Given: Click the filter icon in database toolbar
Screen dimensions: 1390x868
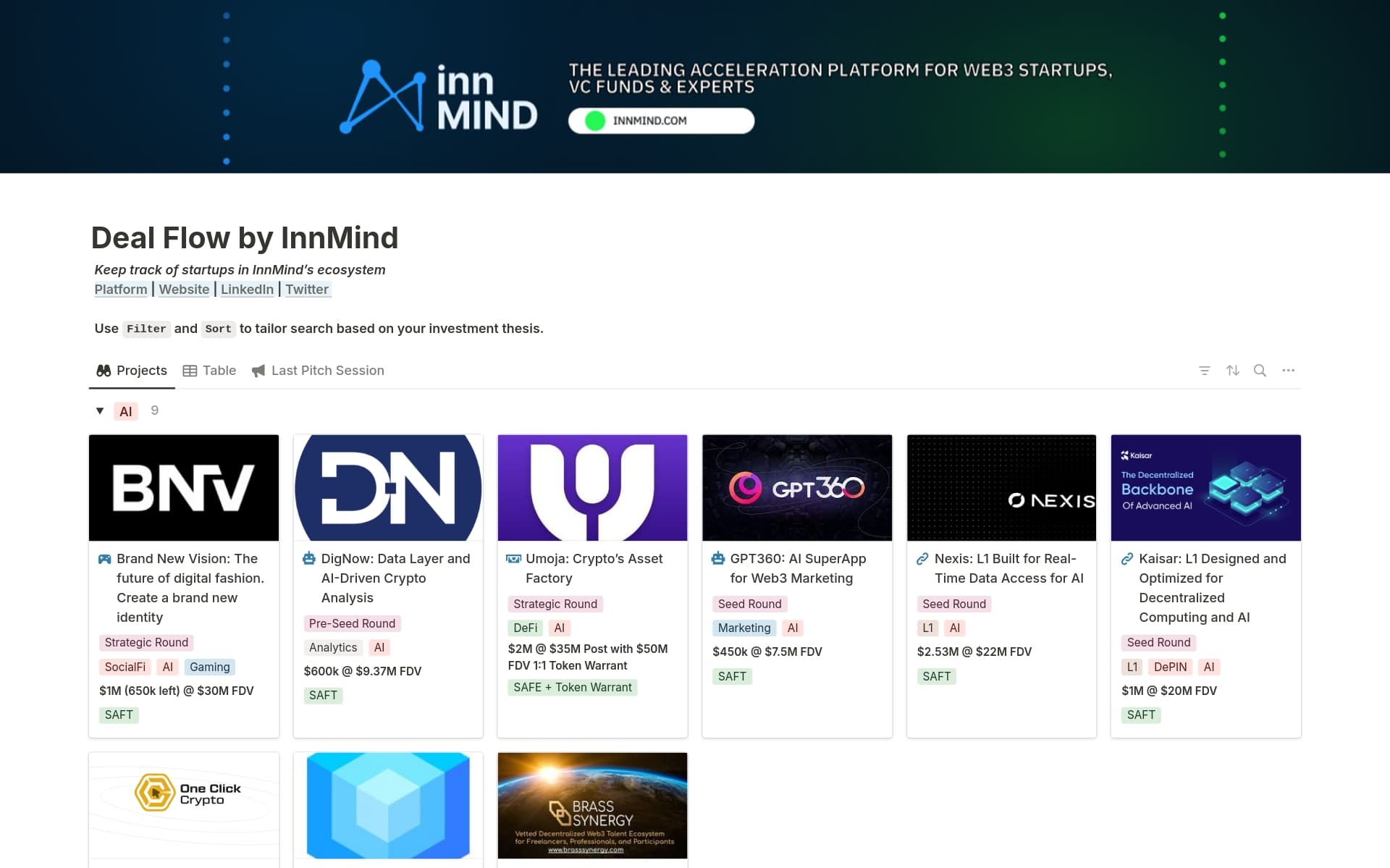Looking at the screenshot, I should click(1204, 371).
